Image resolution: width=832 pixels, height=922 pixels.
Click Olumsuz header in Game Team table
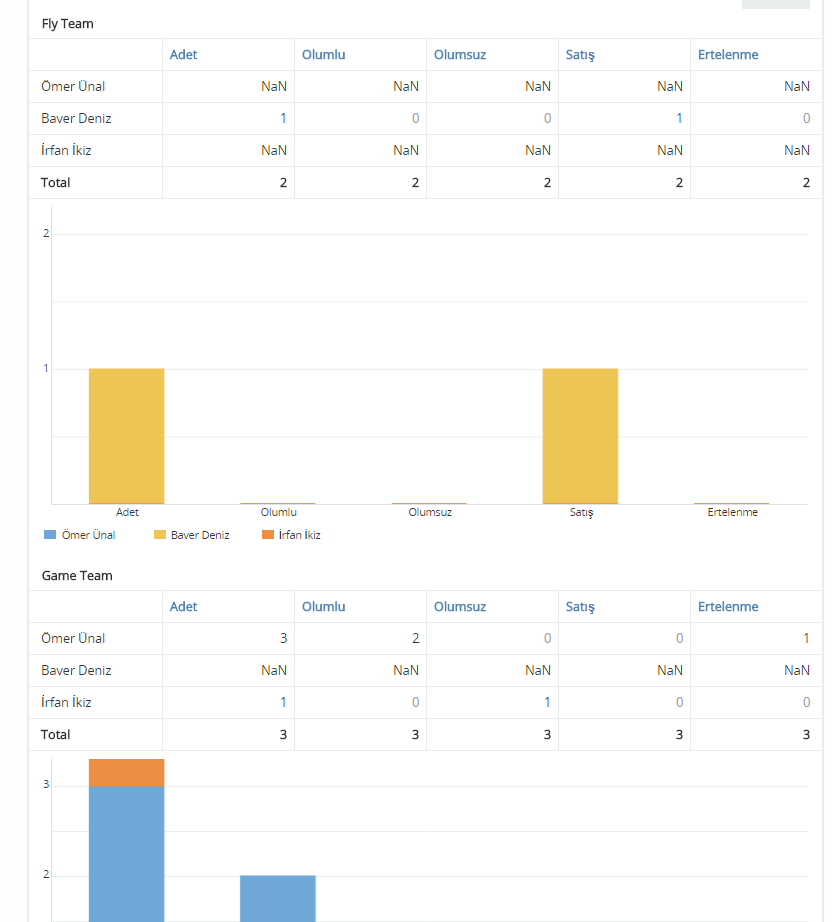point(460,607)
